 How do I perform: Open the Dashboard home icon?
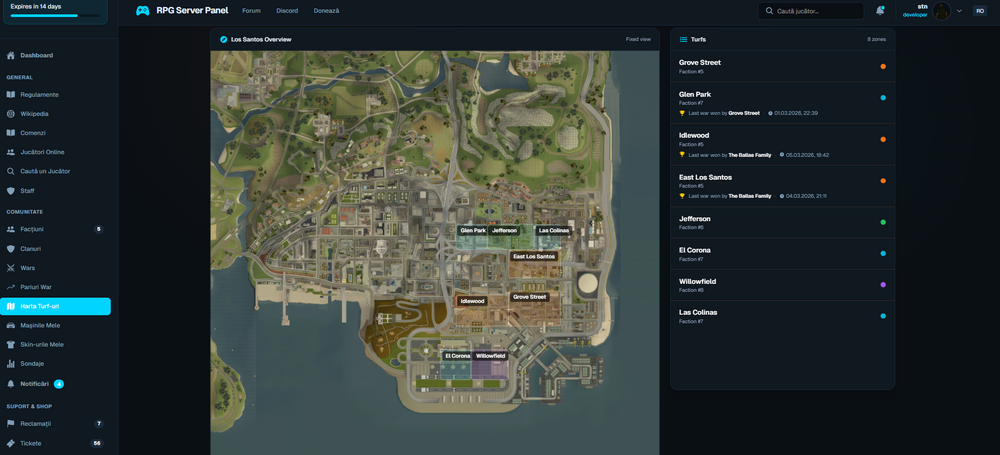point(11,56)
